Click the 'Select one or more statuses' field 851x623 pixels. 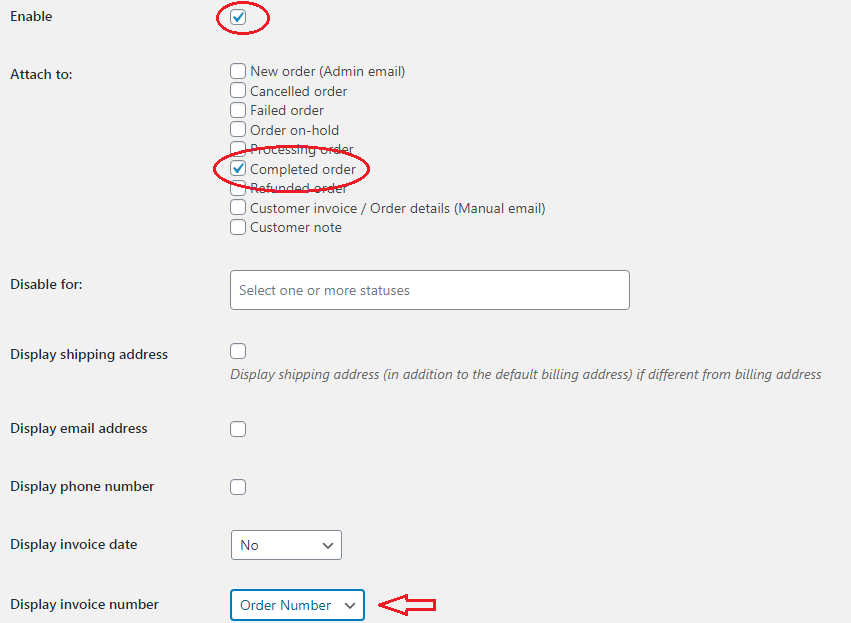tap(429, 289)
